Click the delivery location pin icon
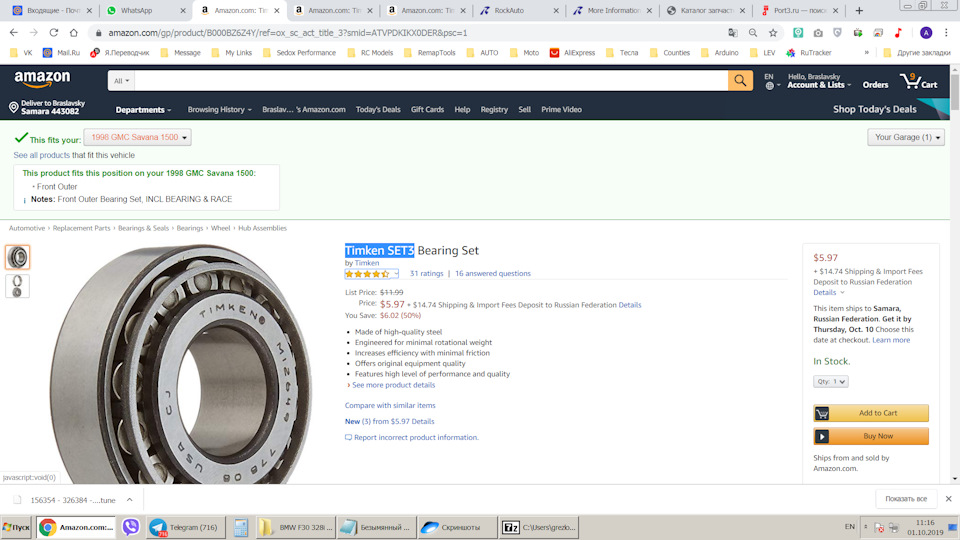Screen dimensions: 960x540 coord(13,107)
